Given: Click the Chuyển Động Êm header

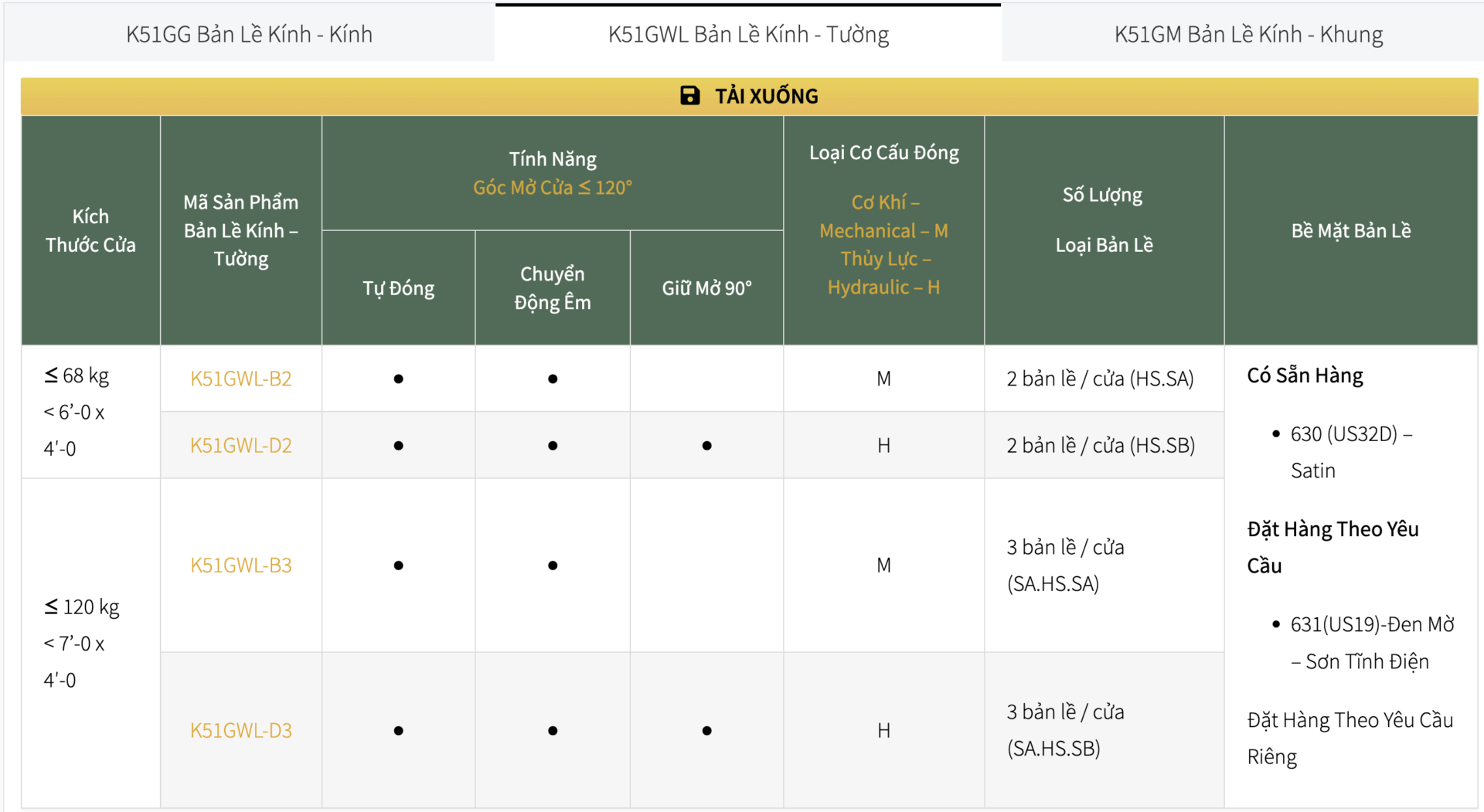Looking at the screenshot, I should (552, 287).
